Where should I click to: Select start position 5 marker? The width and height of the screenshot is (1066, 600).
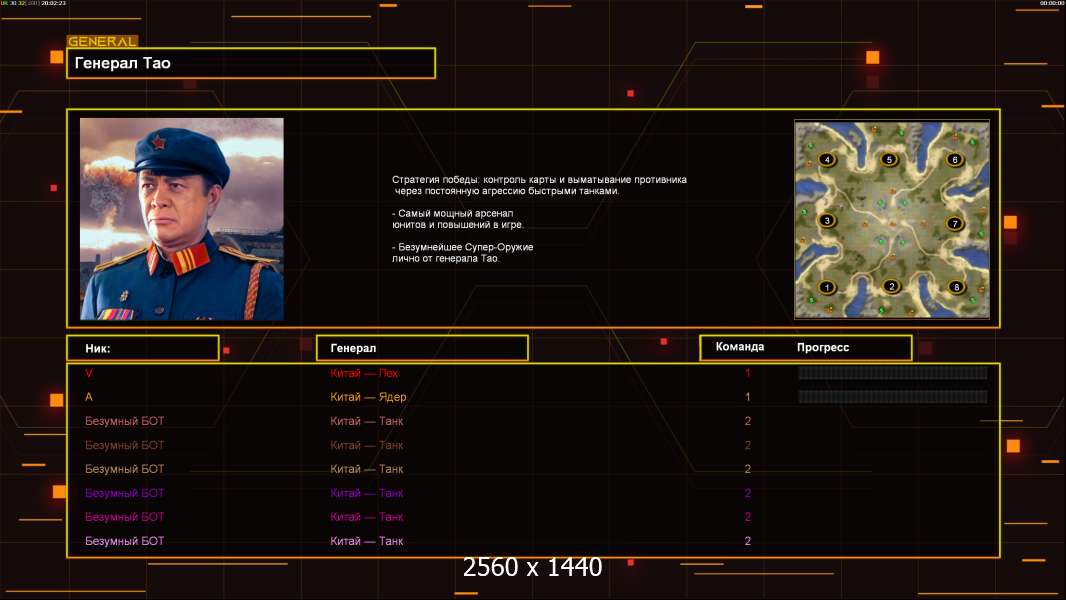[889, 160]
